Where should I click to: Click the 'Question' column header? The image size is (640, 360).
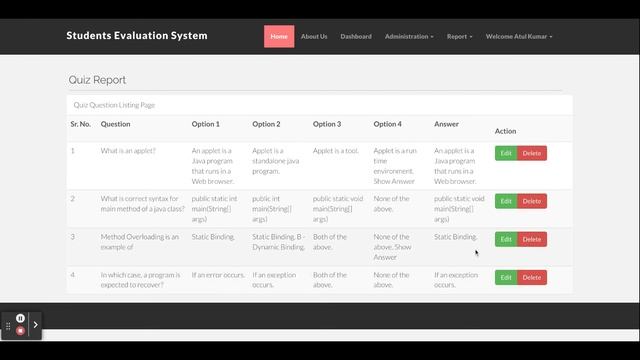click(x=116, y=124)
